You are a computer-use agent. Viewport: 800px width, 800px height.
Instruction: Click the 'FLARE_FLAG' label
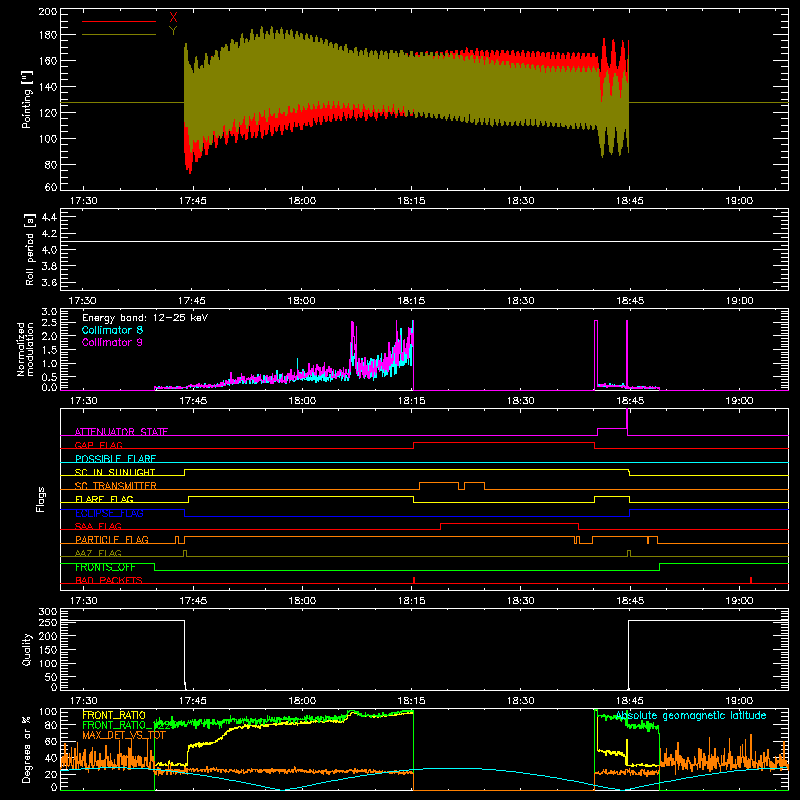(x=104, y=499)
